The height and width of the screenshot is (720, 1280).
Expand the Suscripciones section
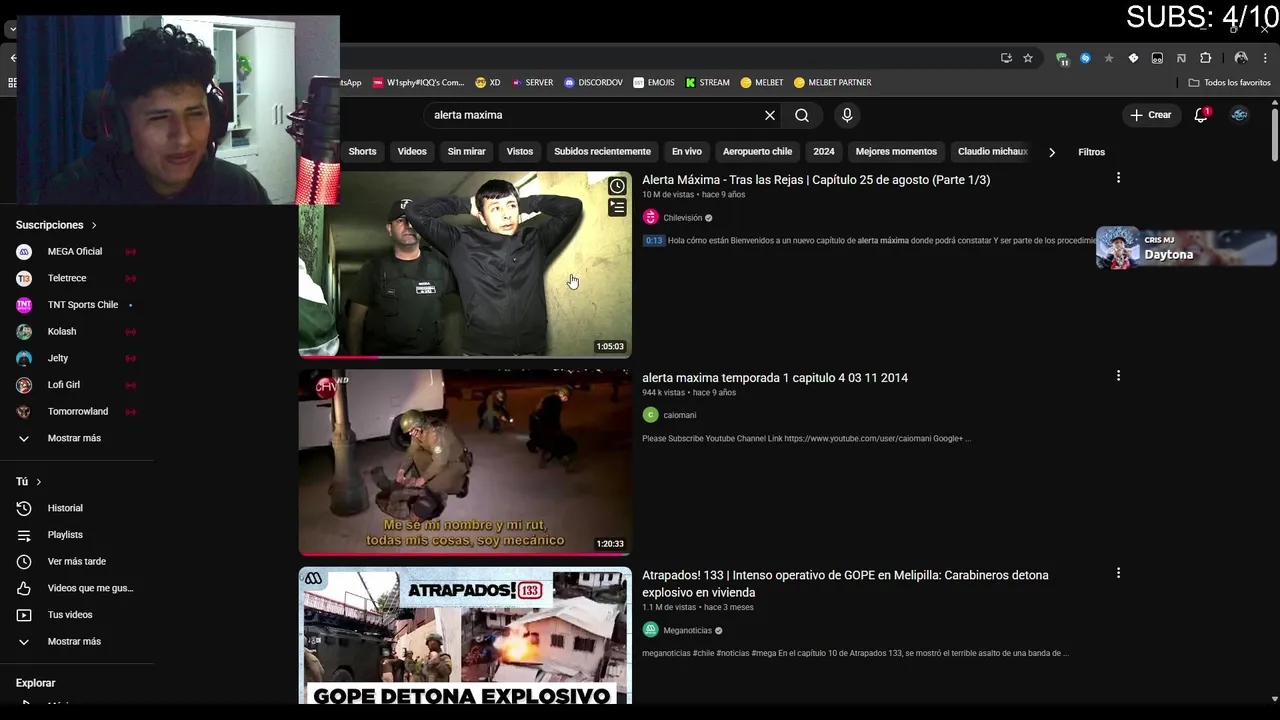click(x=56, y=225)
